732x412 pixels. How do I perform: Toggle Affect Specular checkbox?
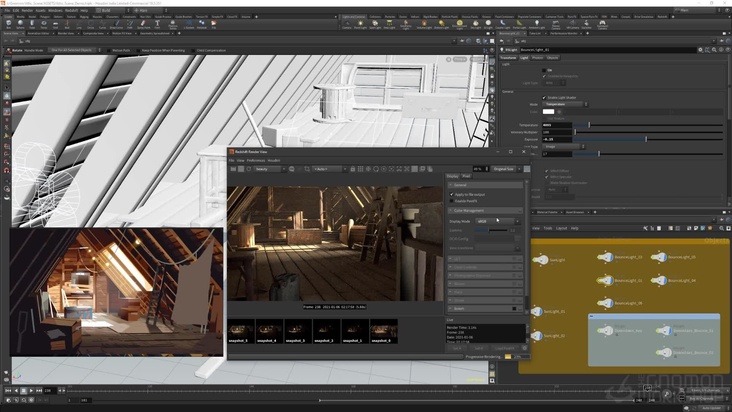[x=547, y=177]
